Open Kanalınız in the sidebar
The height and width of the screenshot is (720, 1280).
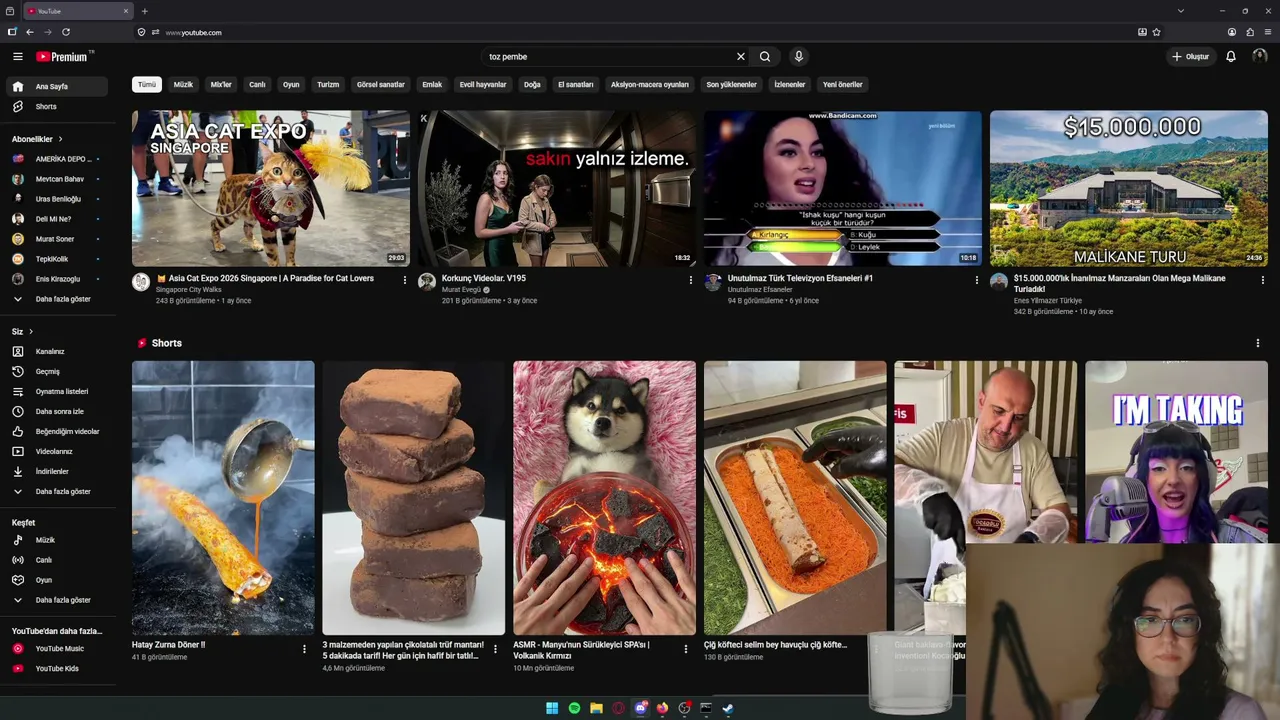pos(57,352)
